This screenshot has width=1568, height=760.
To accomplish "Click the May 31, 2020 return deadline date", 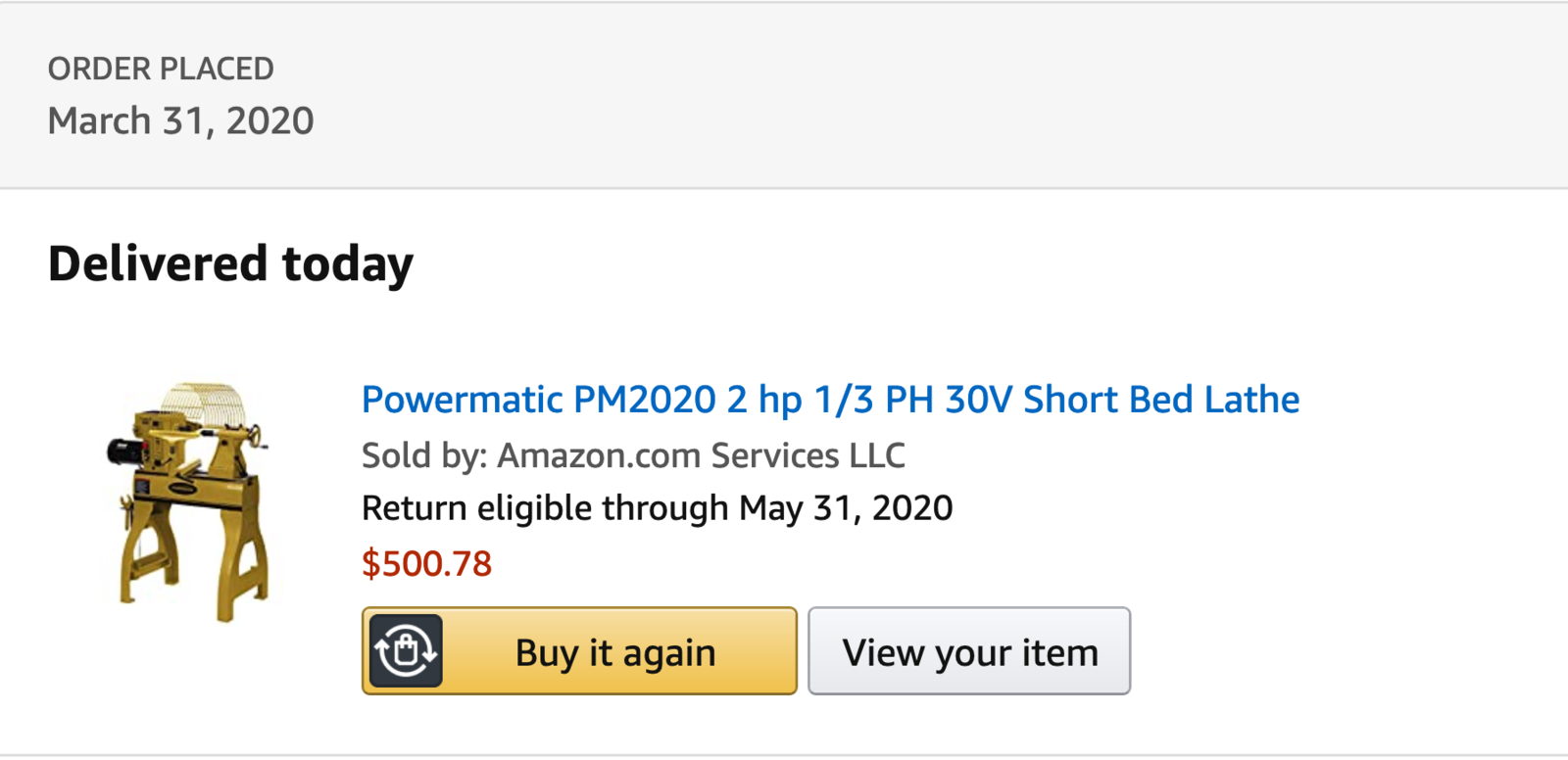I will pyautogui.click(x=846, y=508).
